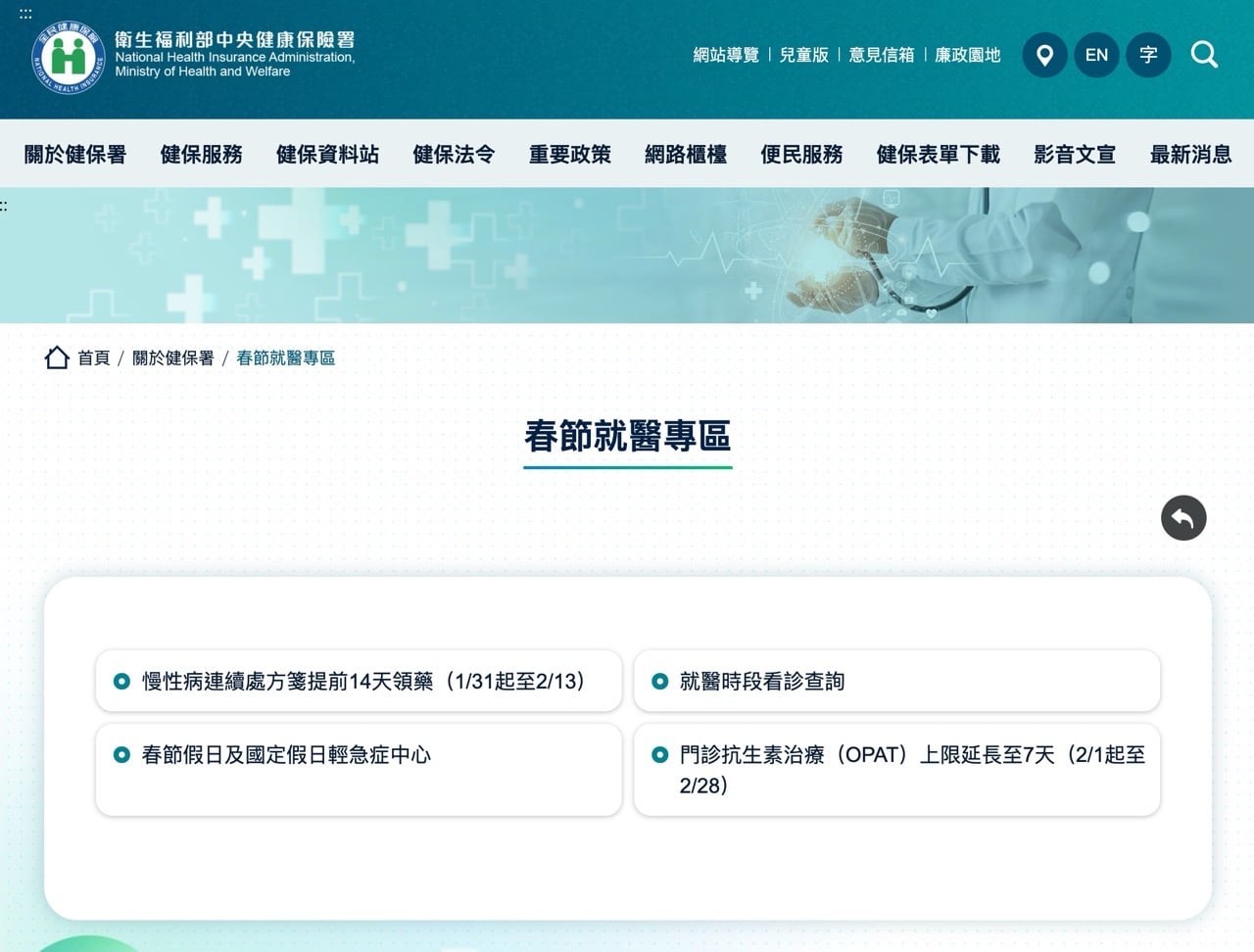Go to 兒童版 children's version
Image resolution: width=1254 pixels, height=952 pixels.
(x=803, y=55)
